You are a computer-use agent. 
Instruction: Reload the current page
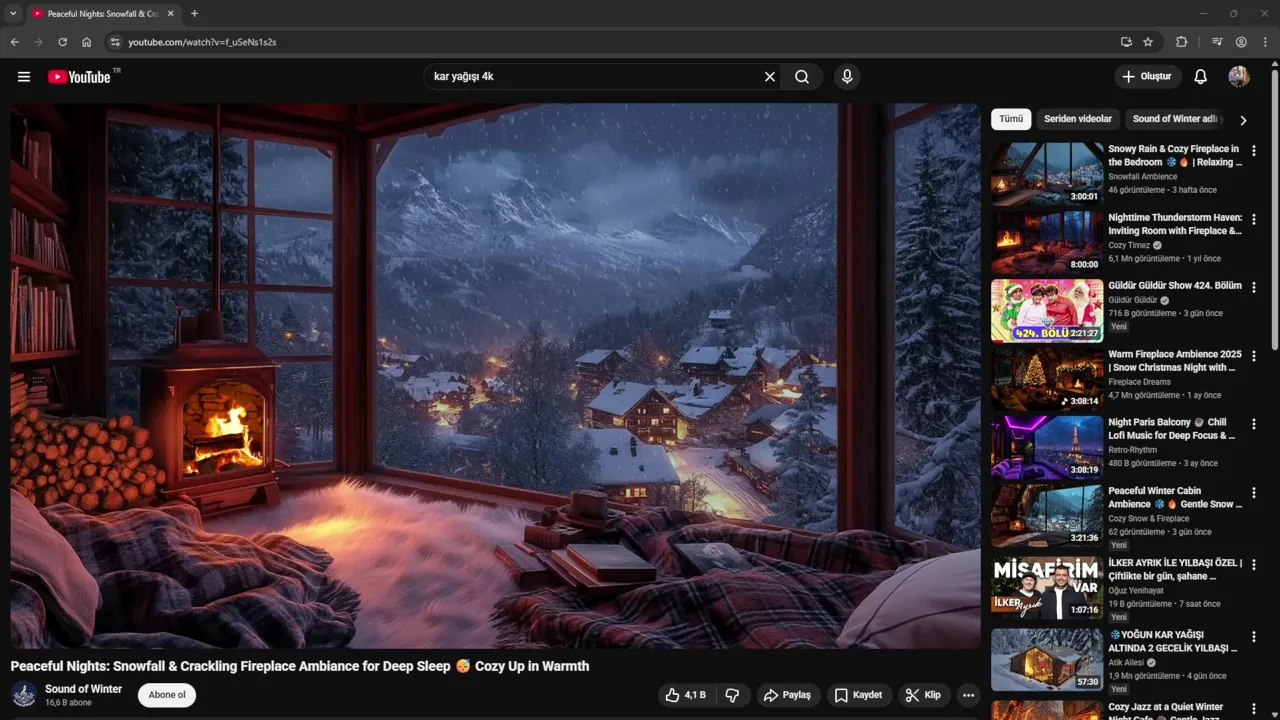tap(62, 42)
